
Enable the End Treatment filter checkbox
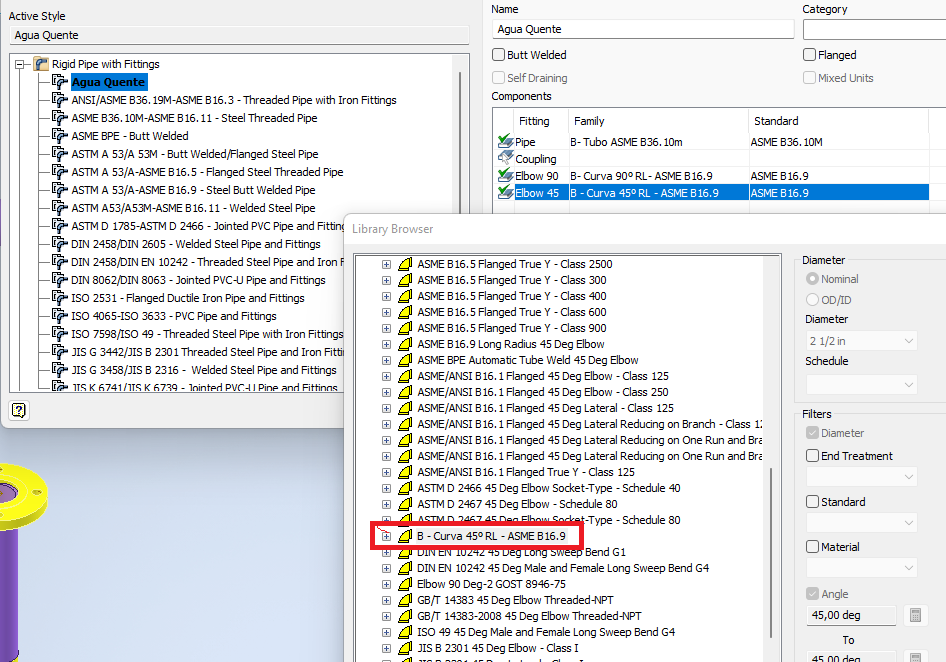(x=813, y=456)
